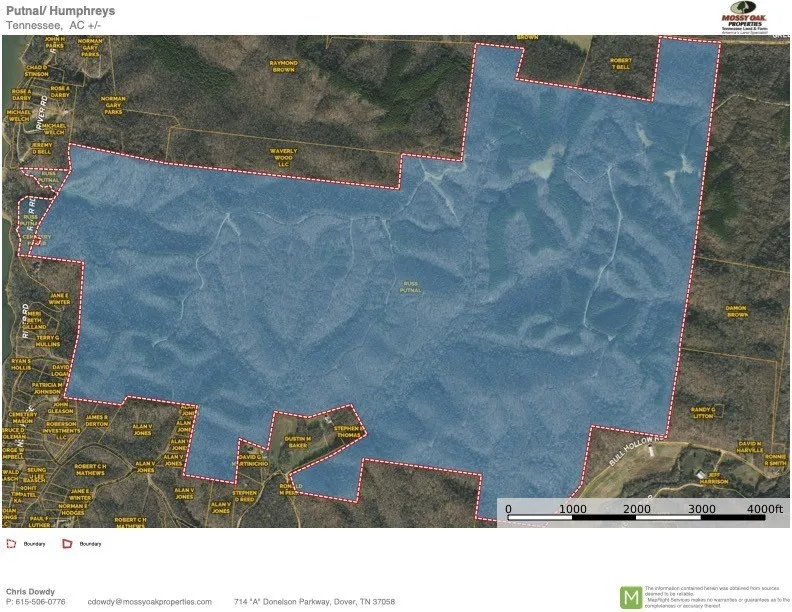Click the Robert T Bell parcel label
Screen dimensions: 792x612
click(621, 63)
